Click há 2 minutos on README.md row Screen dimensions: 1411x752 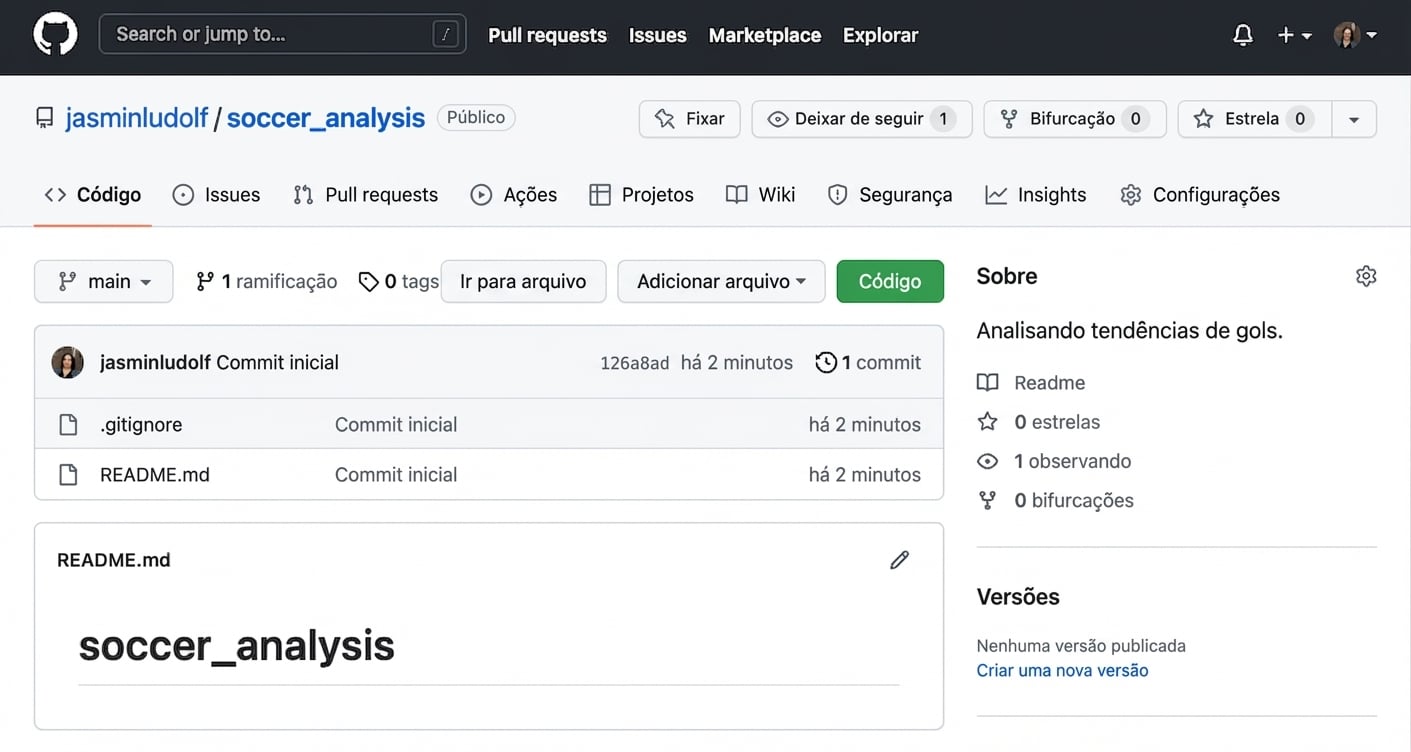865,475
